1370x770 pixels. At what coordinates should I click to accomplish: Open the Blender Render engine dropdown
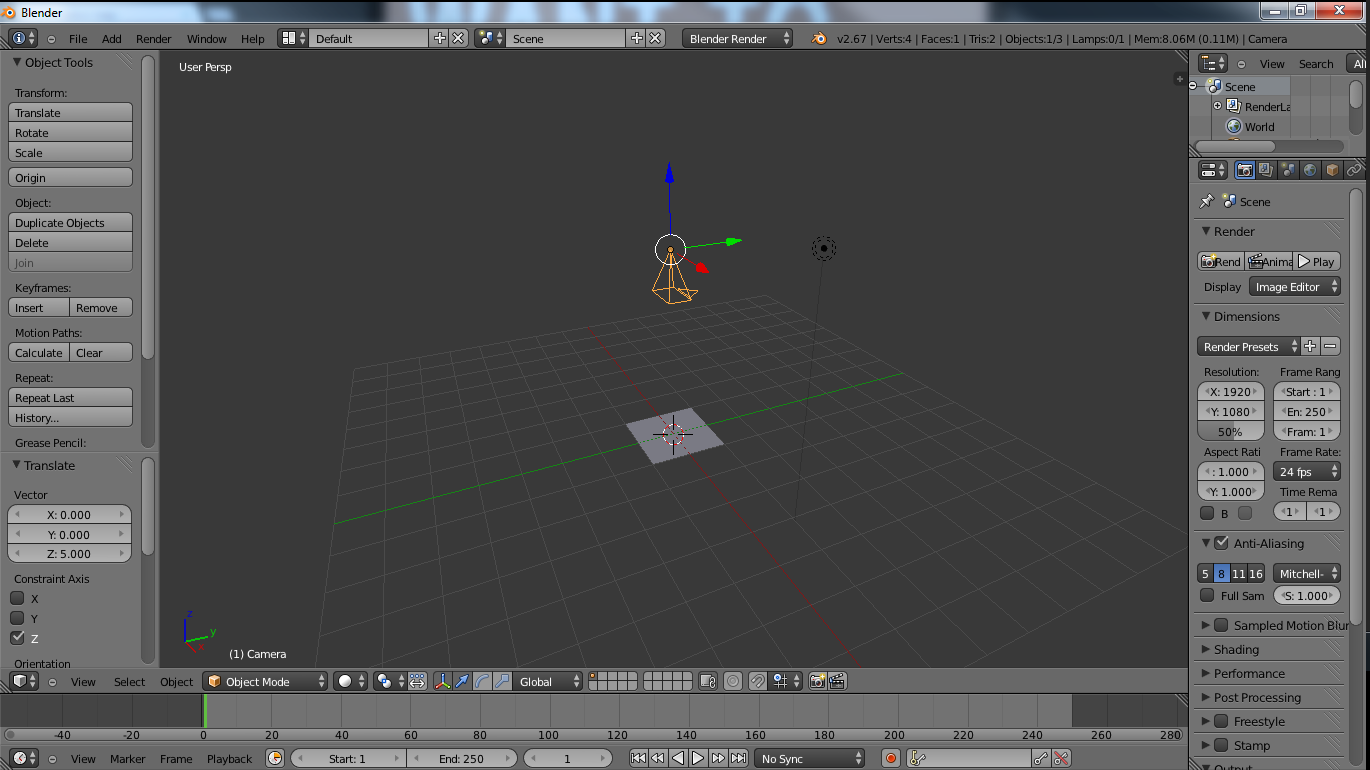point(738,38)
